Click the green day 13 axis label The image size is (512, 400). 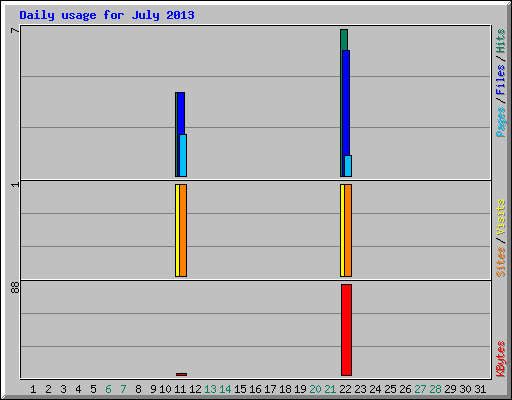pos(210,389)
